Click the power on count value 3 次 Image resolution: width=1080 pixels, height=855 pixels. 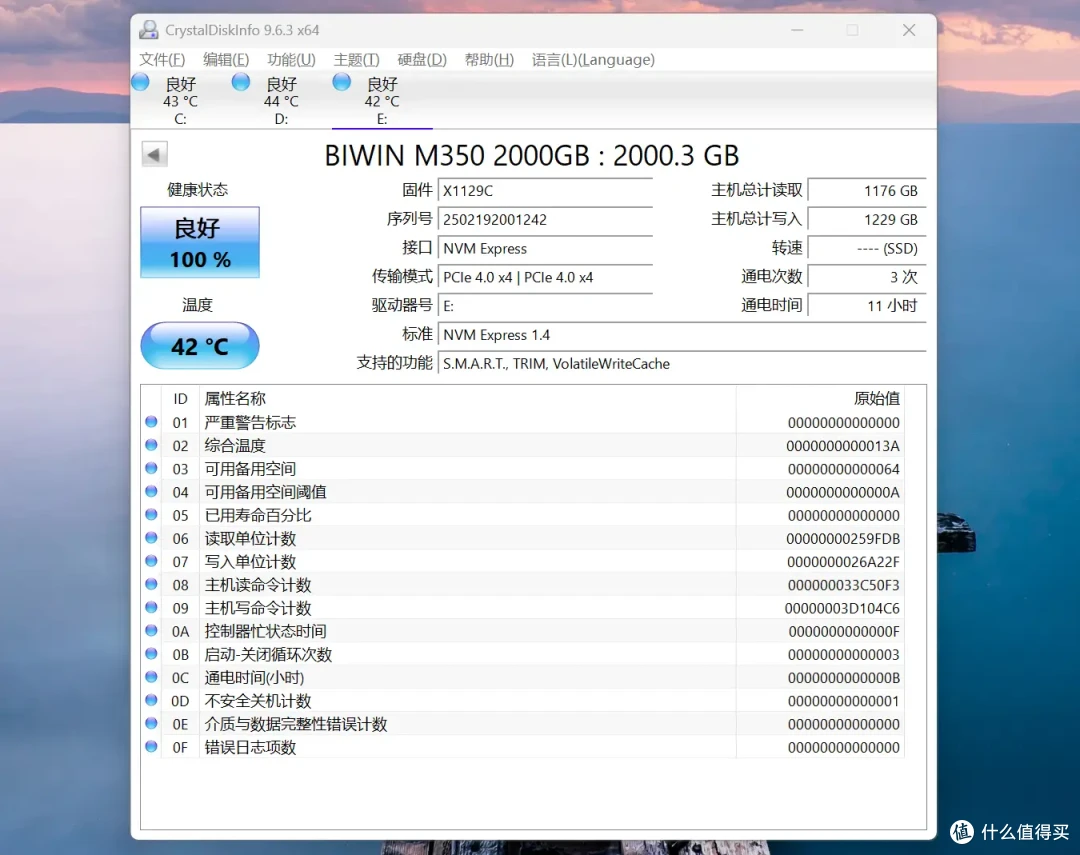866,278
